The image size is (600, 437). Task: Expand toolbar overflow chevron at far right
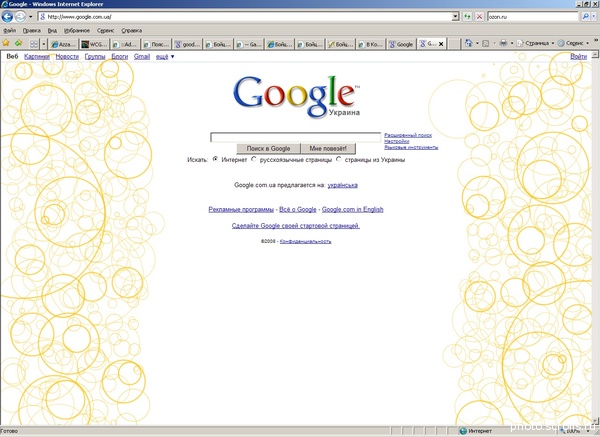[x=596, y=40]
